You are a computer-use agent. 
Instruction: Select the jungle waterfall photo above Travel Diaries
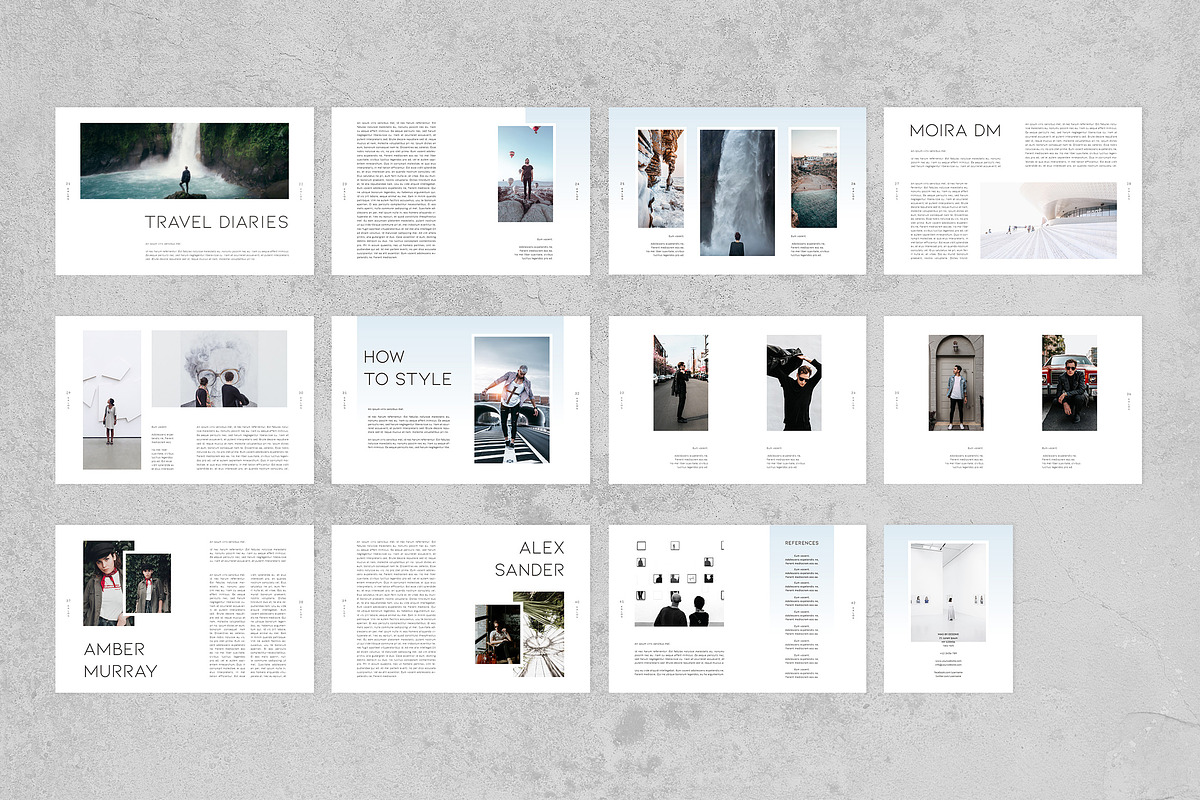click(184, 160)
